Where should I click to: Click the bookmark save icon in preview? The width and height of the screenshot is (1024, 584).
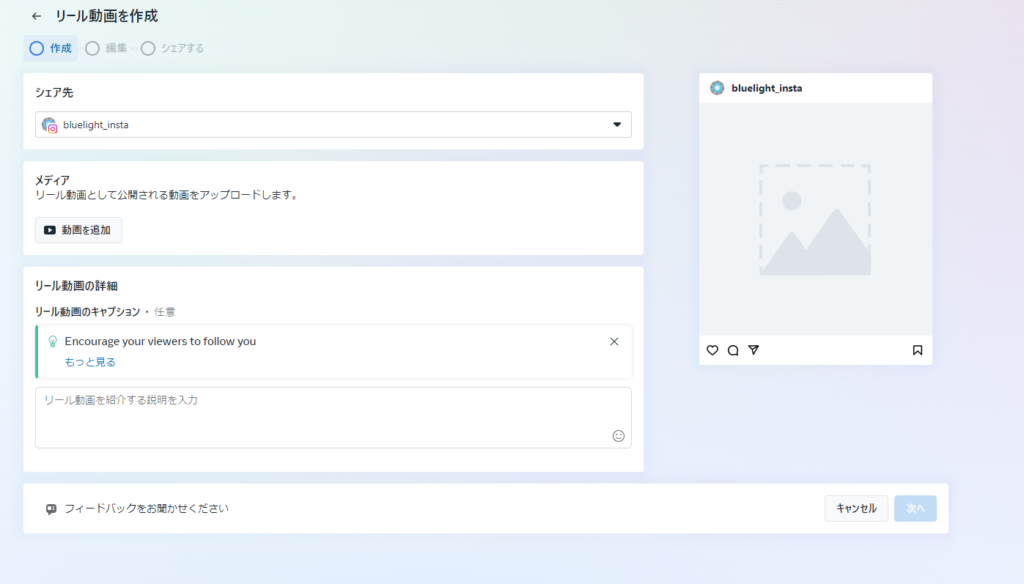pos(917,350)
